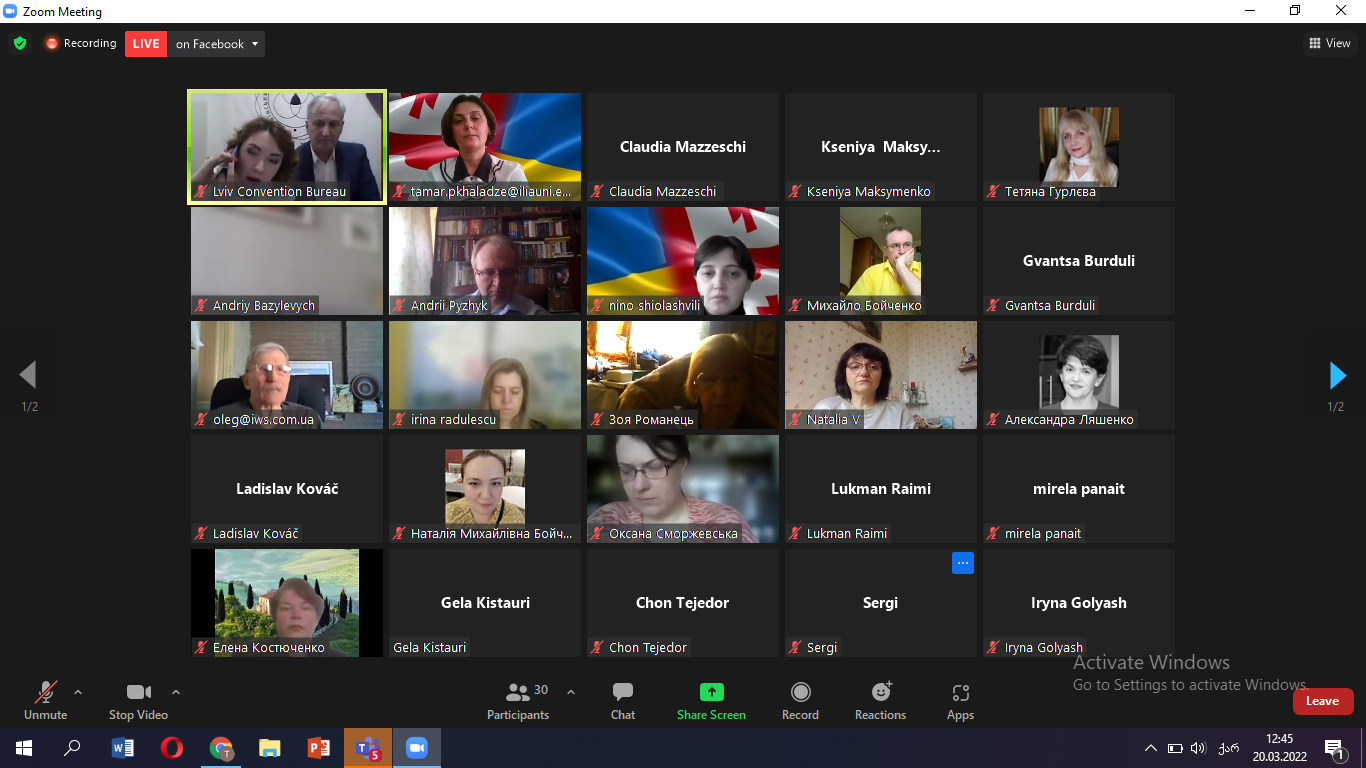Screen dimensions: 1366x768
Task: Open Windows Start menu
Action: (24, 748)
